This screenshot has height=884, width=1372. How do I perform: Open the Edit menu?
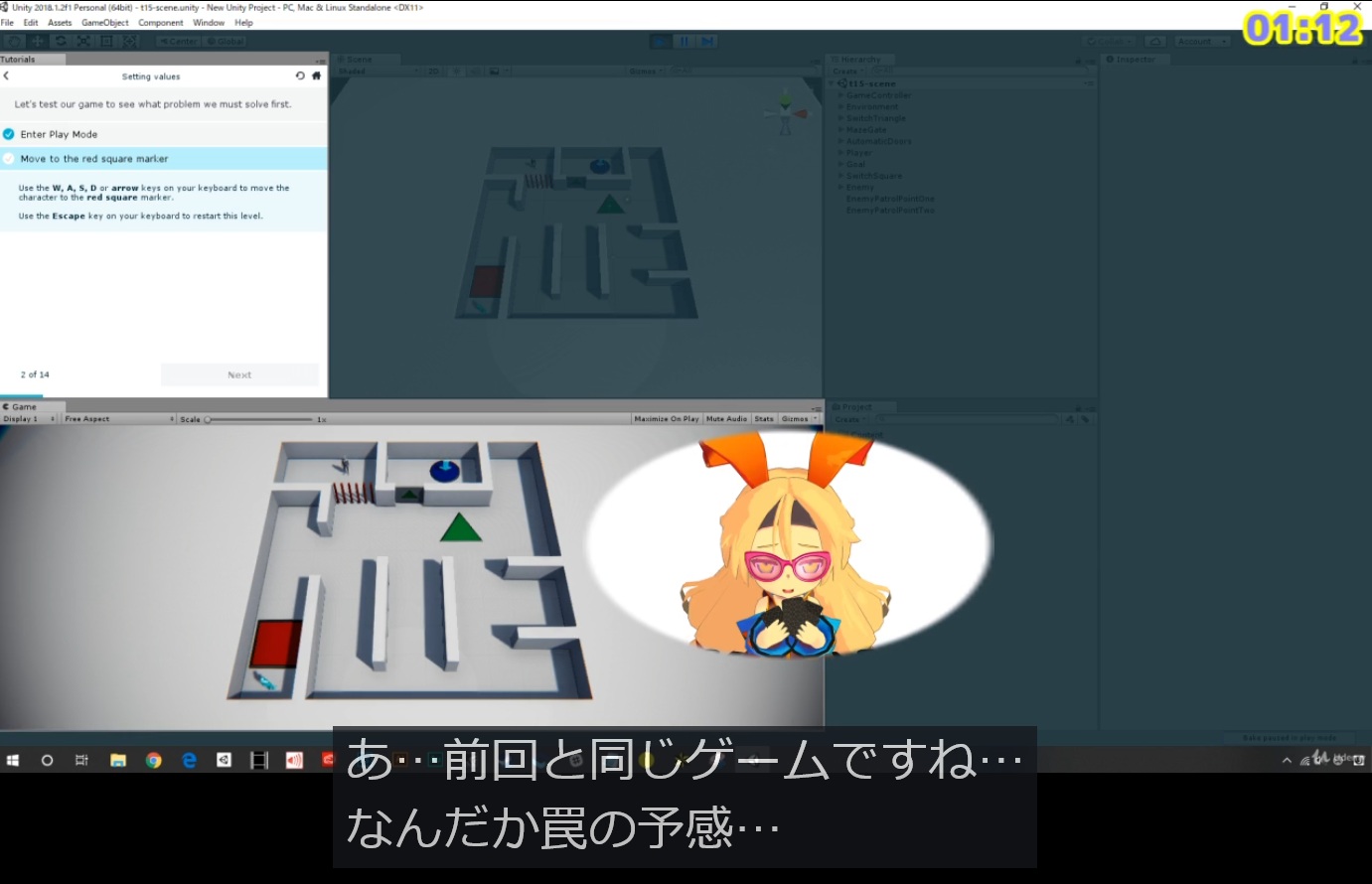coord(31,23)
